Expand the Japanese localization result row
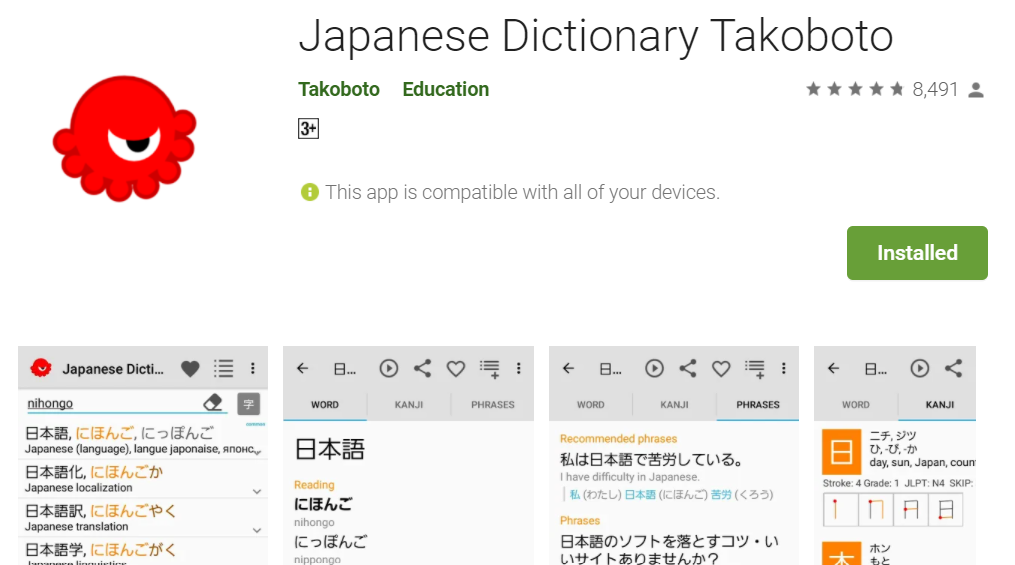Viewport: 1015px width, 565px height. (257, 492)
